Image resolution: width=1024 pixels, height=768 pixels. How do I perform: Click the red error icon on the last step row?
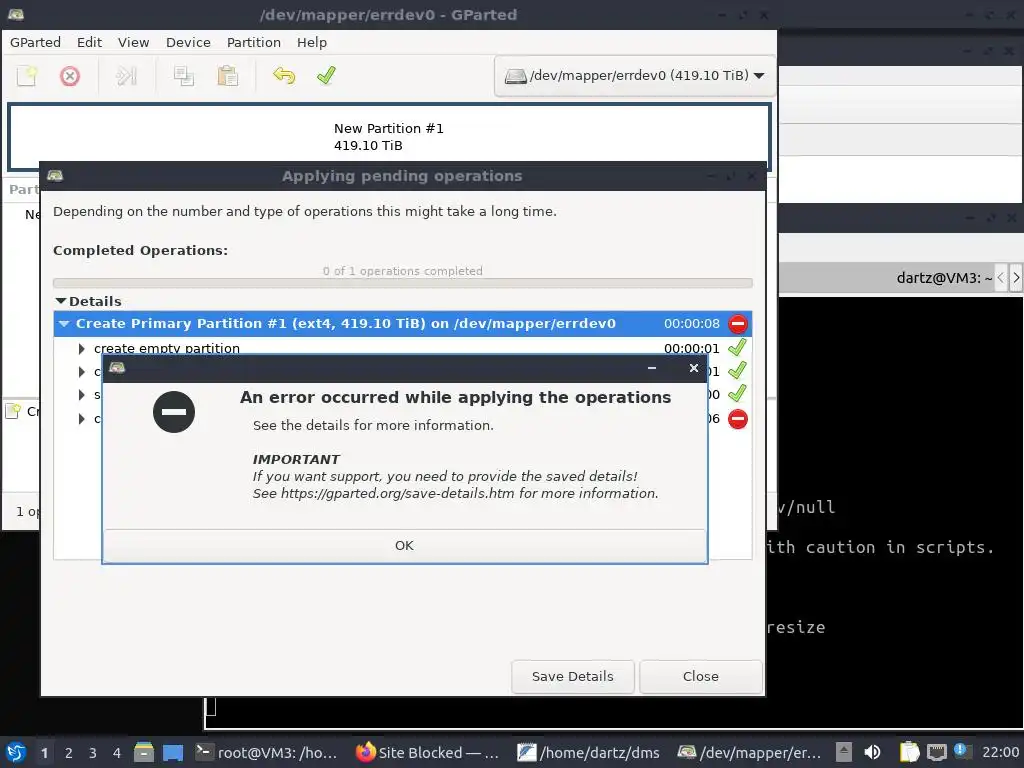[738, 419]
